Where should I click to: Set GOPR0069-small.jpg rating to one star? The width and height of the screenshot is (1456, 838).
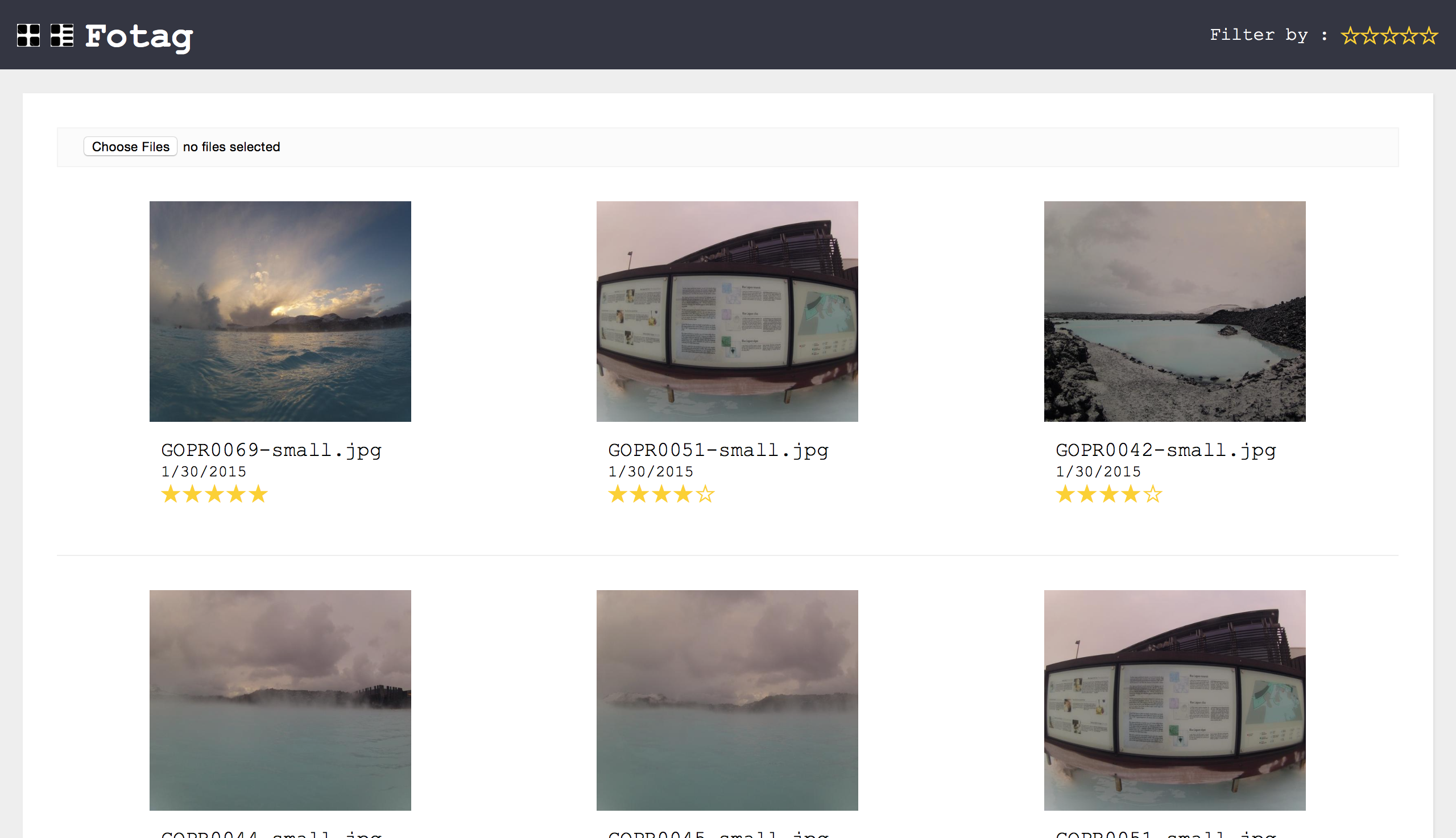pyautogui.click(x=171, y=494)
